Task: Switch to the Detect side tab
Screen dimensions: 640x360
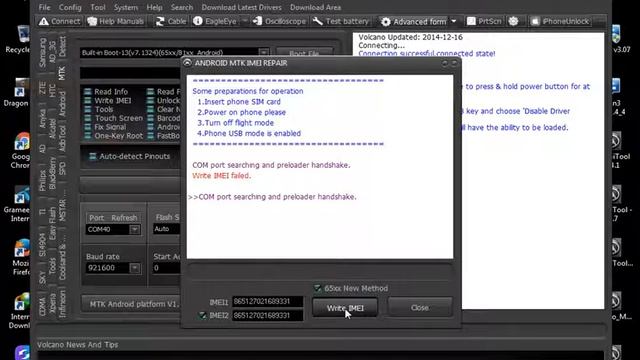Action: pyautogui.click(x=62, y=46)
